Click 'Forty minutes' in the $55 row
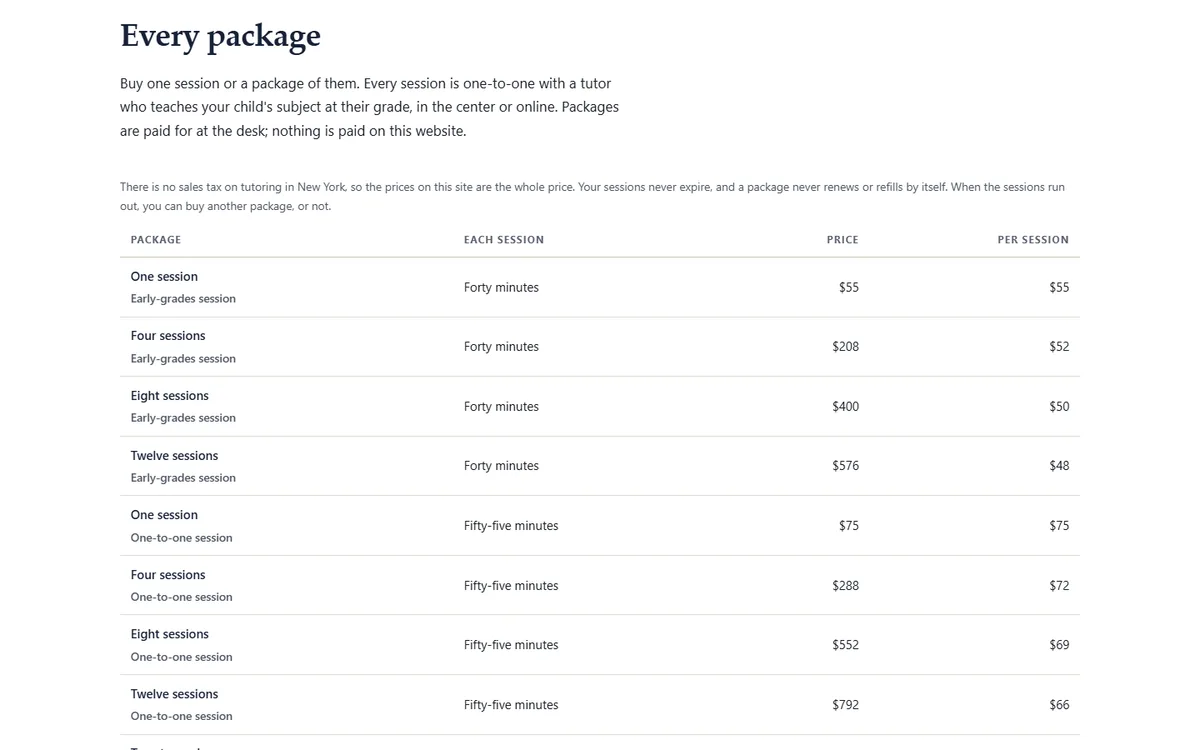Image resolution: width=1200 pixels, height=750 pixels. (501, 288)
